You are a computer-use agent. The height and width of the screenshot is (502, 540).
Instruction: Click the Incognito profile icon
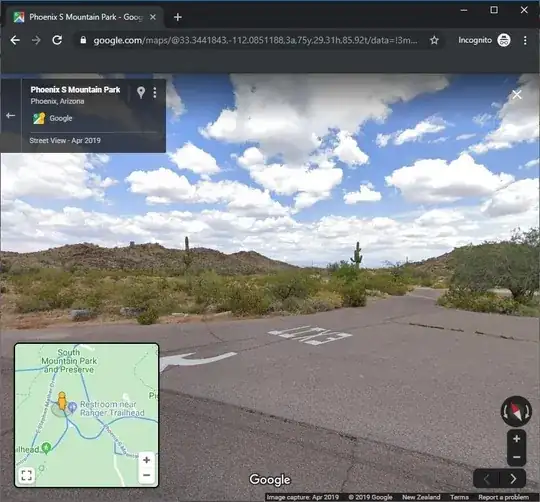coord(503,40)
